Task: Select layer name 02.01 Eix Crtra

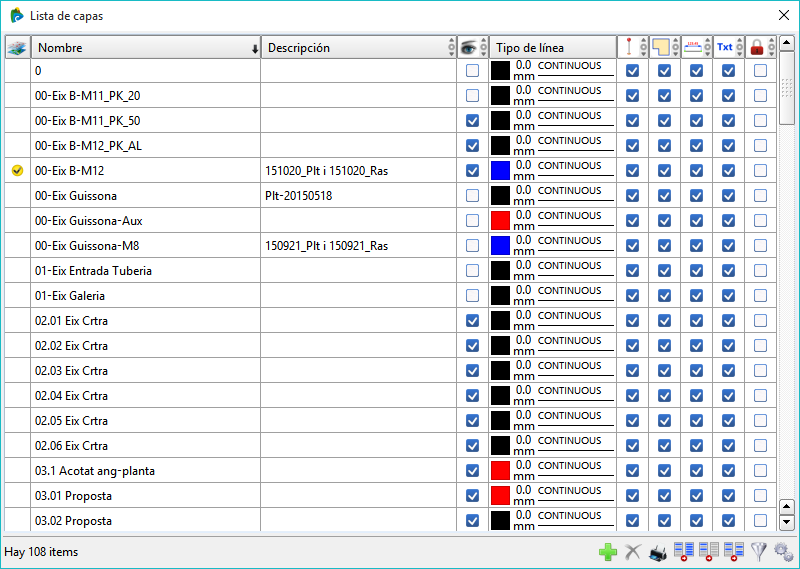Action: click(71, 321)
